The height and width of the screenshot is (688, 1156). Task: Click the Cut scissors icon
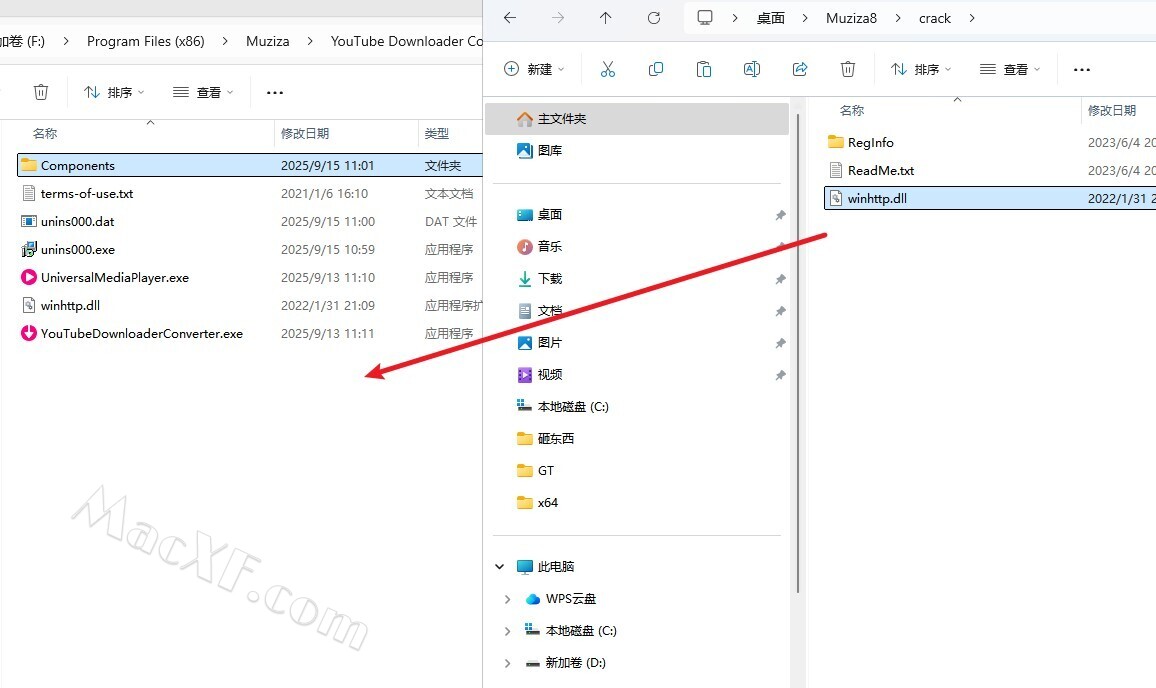tap(607, 69)
